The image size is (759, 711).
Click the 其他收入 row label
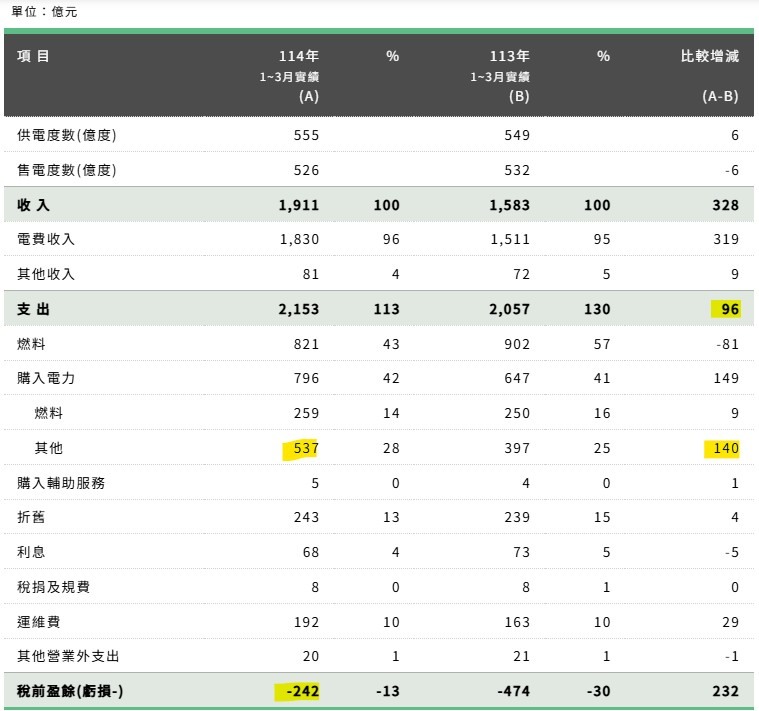(x=46, y=274)
